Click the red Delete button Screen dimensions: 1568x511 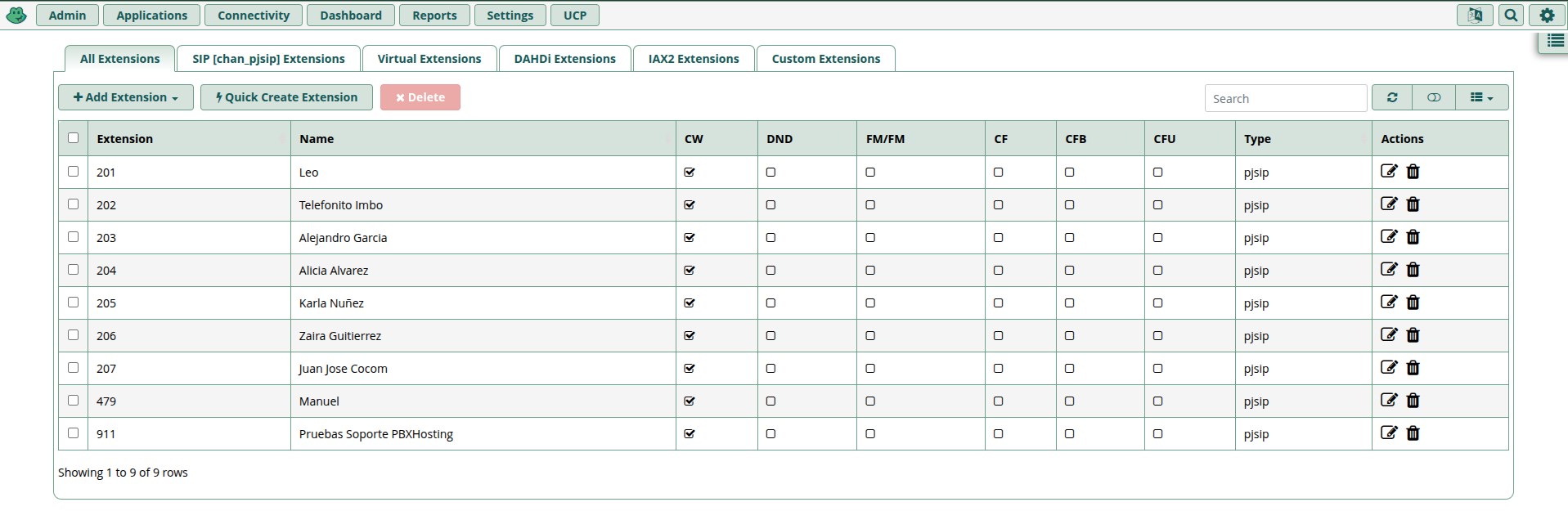pos(420,97)
